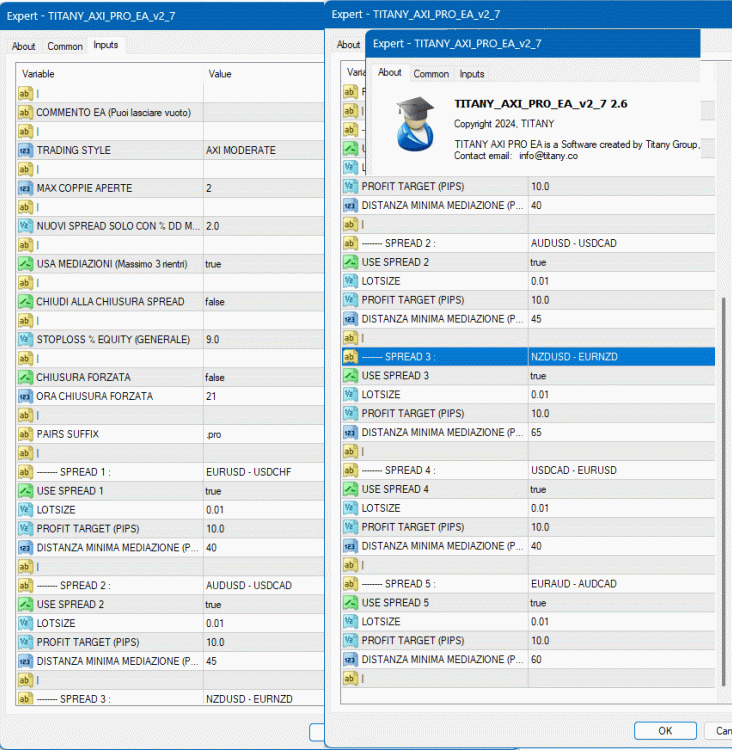This screenshot has width=732, height=750.
Task: Click the string icon beside COMMENTO EA
Action: tap(25, 112)
